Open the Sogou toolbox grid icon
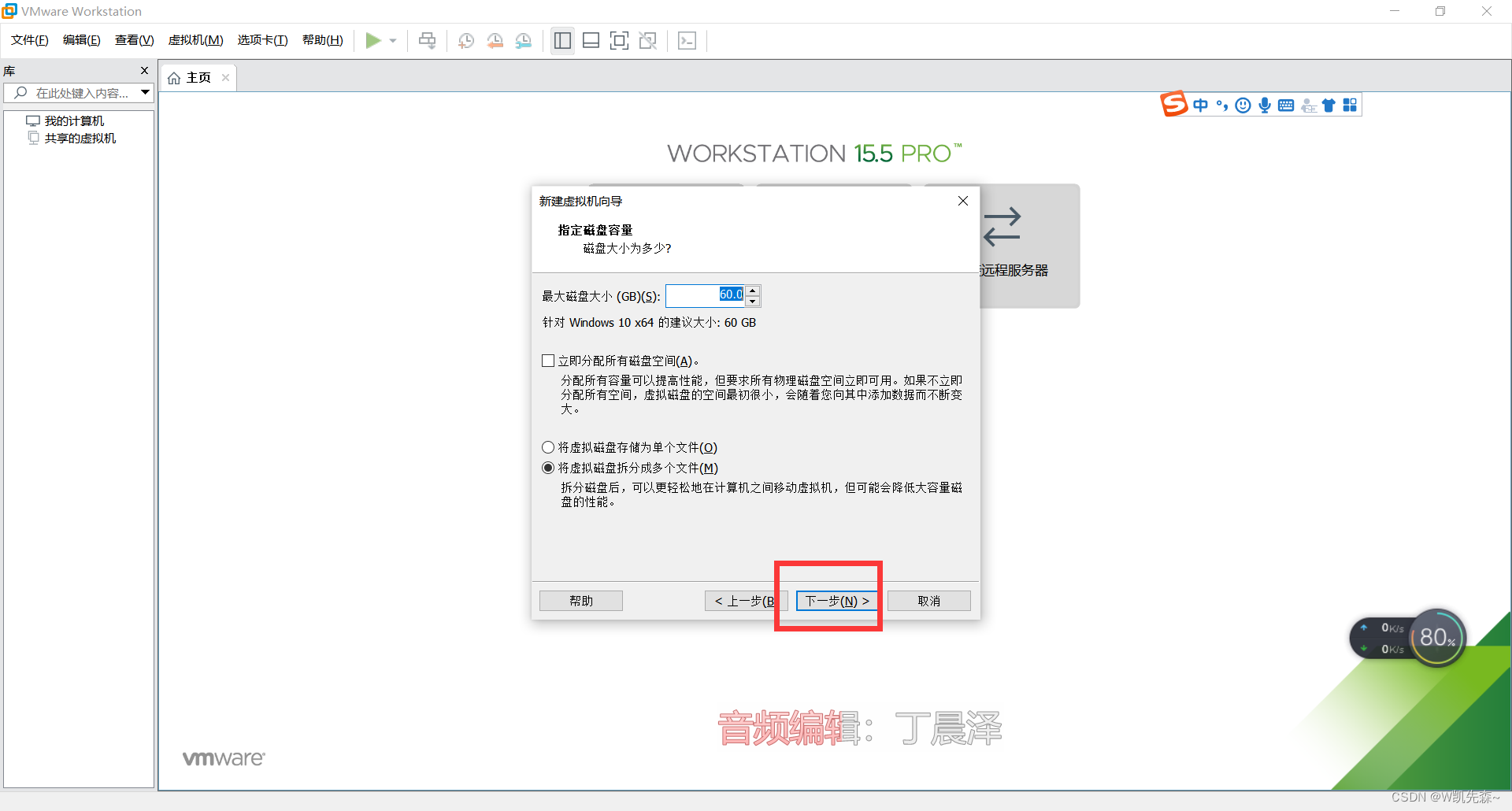 (x=1350, y=106)
